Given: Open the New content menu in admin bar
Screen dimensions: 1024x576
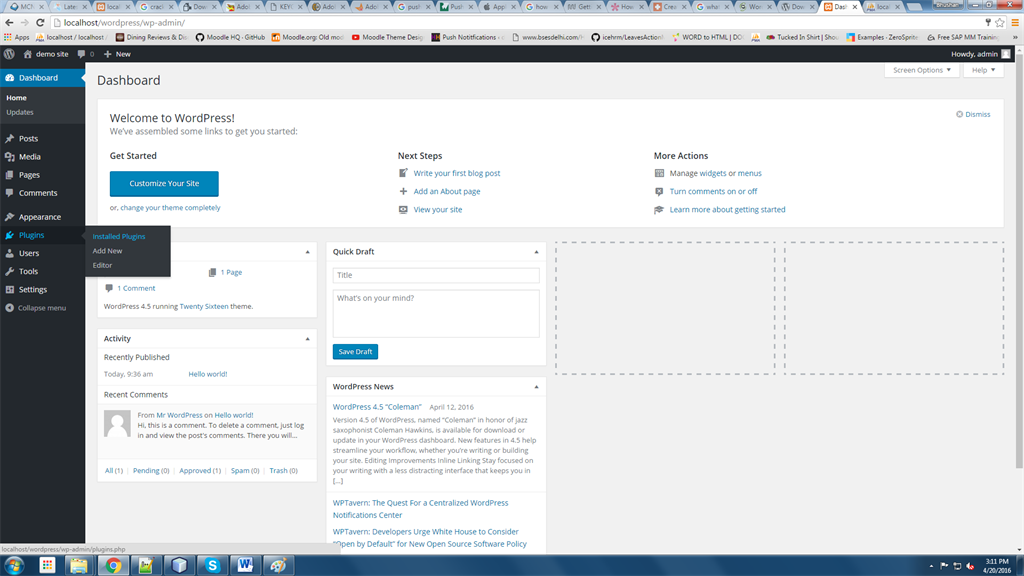Looking at the screenshot, I should (117, 54).
